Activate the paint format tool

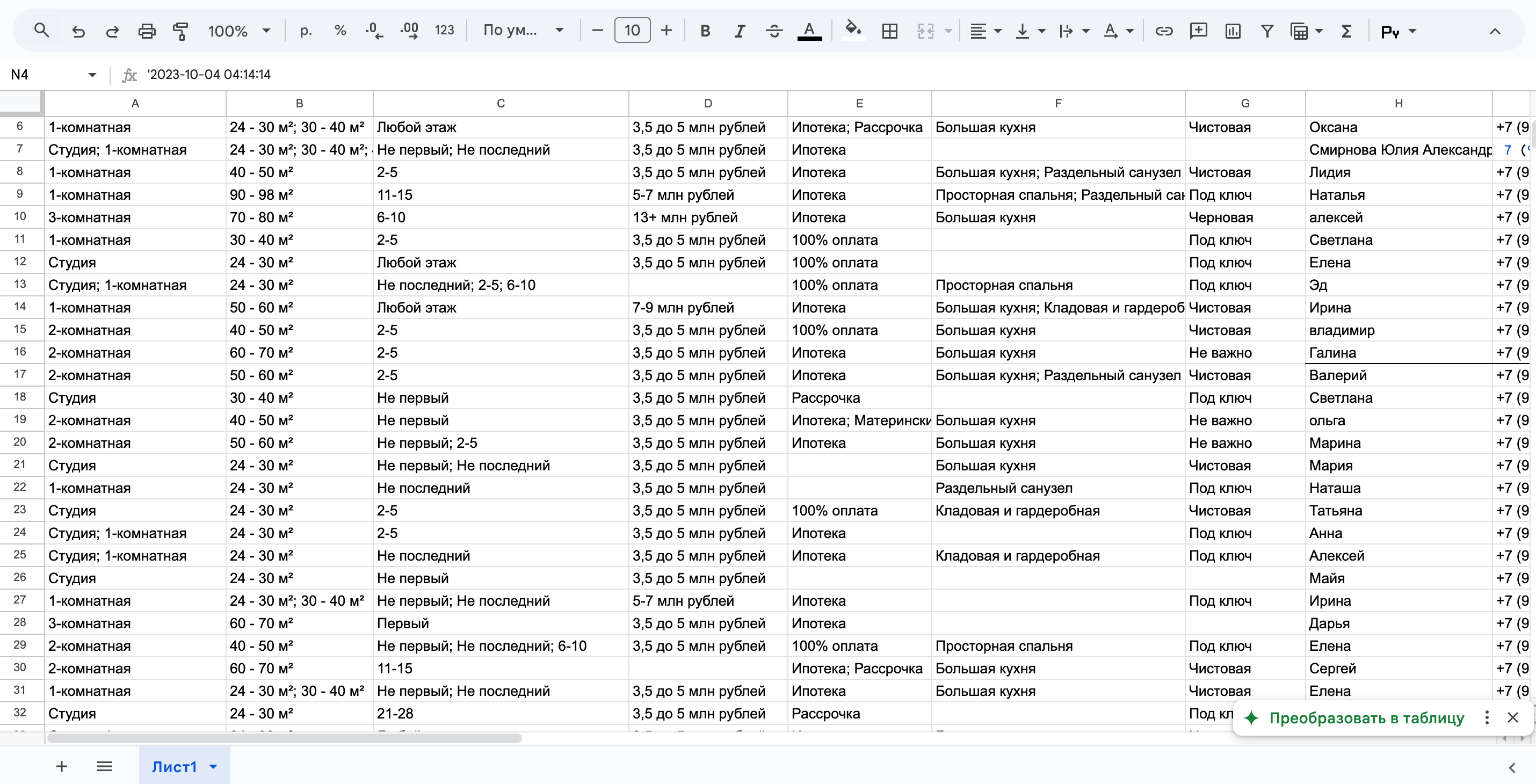pos(180,31)
